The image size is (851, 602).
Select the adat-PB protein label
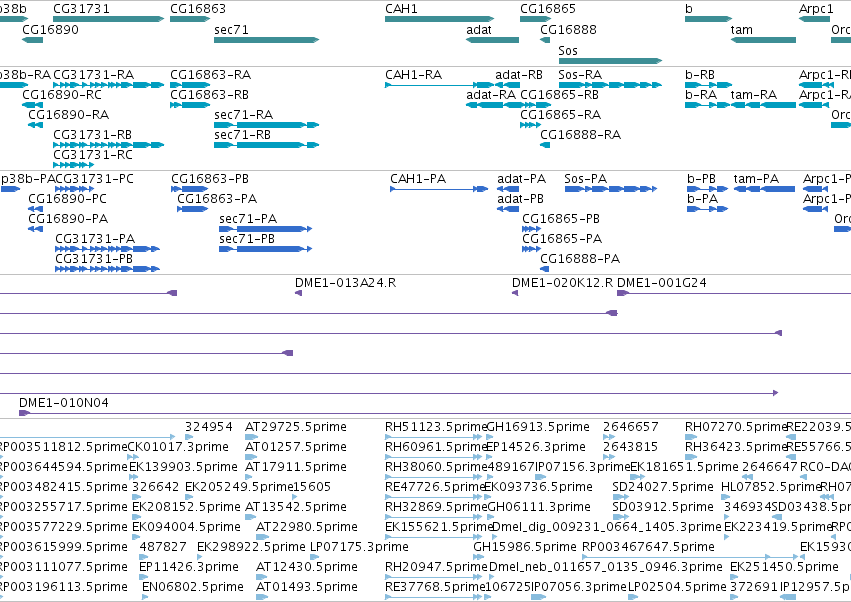[x=520, y=199]
